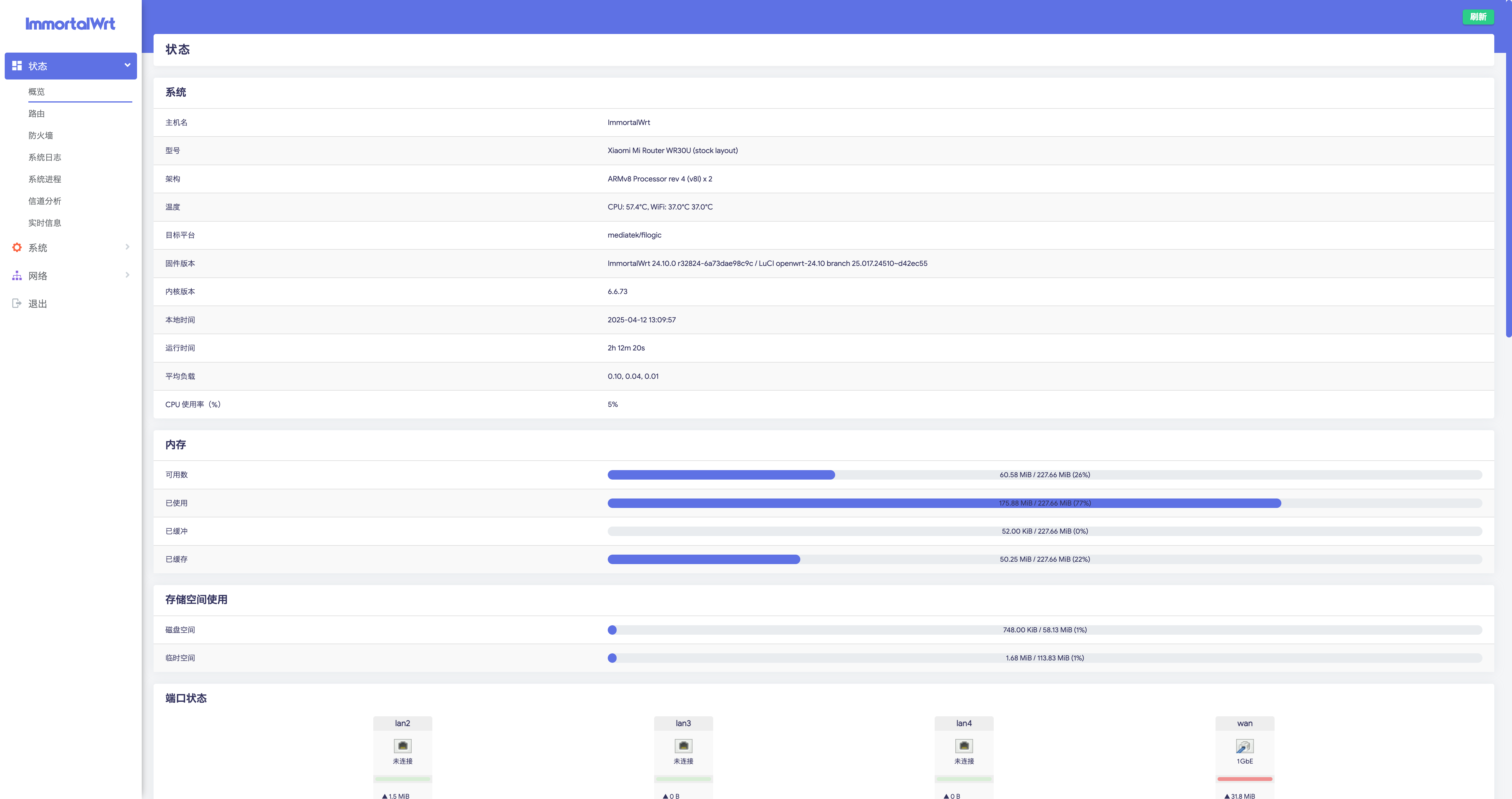
Task: Click the System gear icon in sidebar
Action: click(x=17, y=247)
